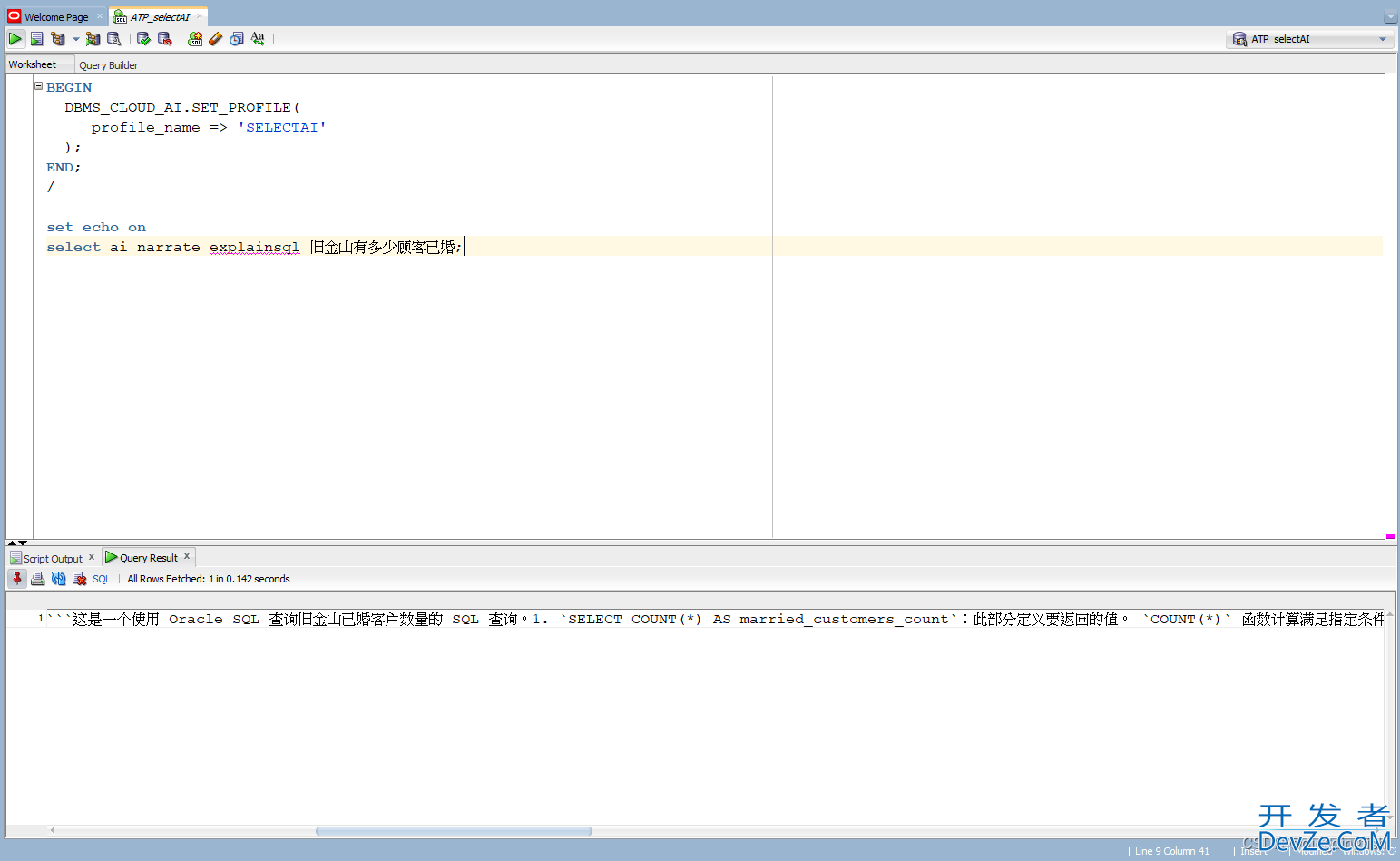The height and width of the screenshot is (861, 1400).
Task: Close the ATP_selectAI tab
Action: 200,16
